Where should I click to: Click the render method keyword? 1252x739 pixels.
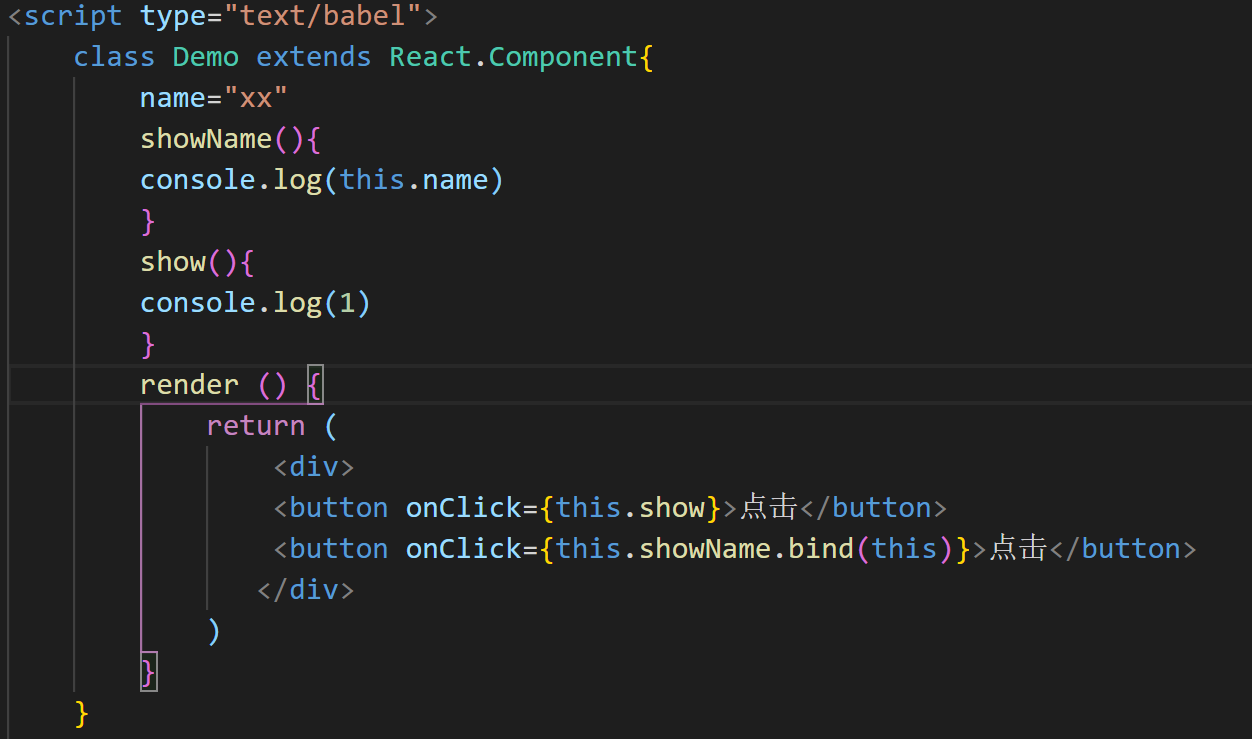coord(189,384)
